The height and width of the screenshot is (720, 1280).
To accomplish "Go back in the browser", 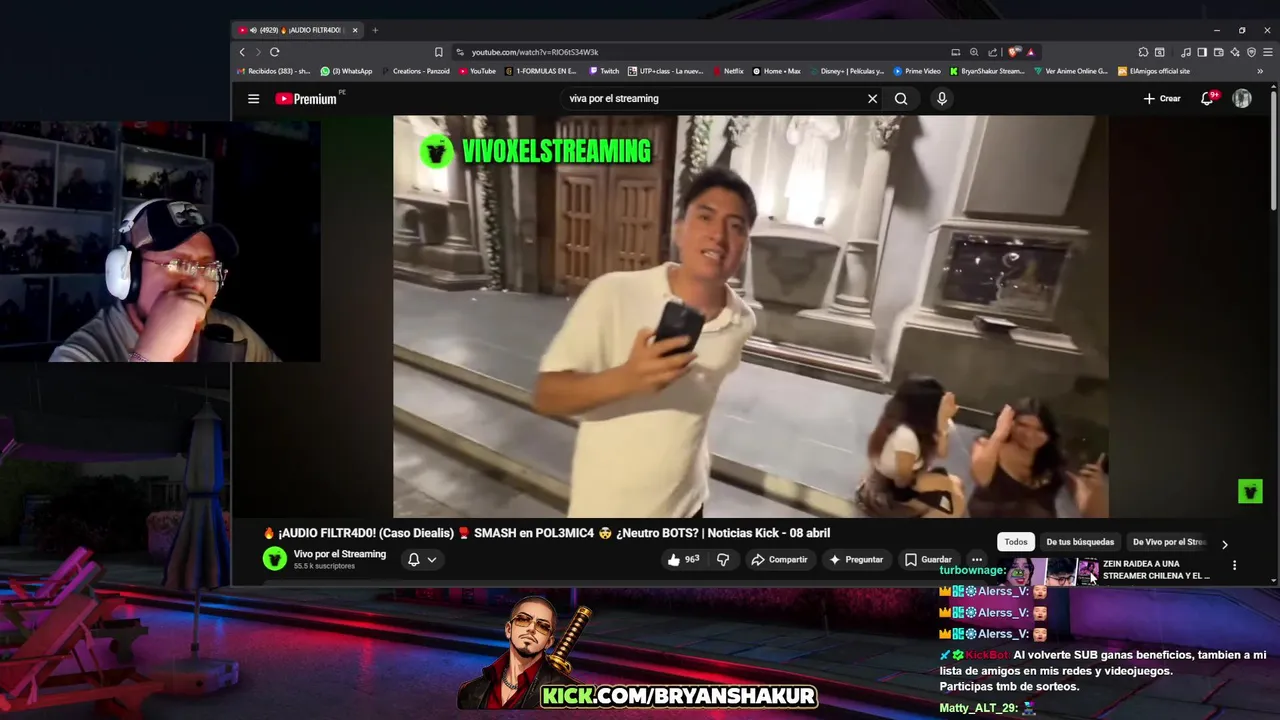I will coord(242,52).
